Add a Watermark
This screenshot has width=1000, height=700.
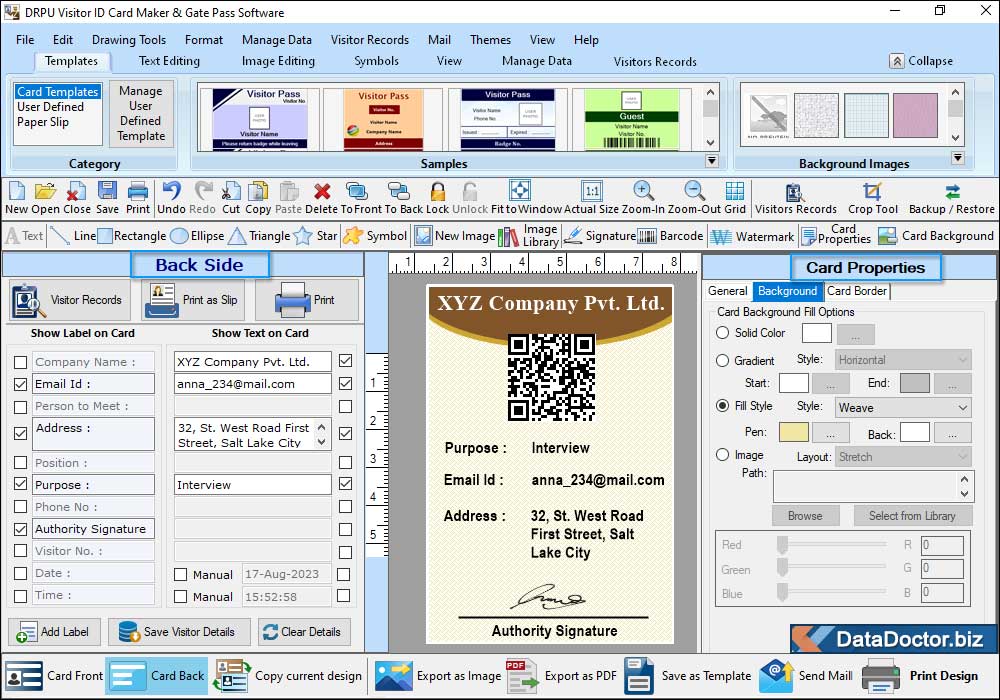752,237
